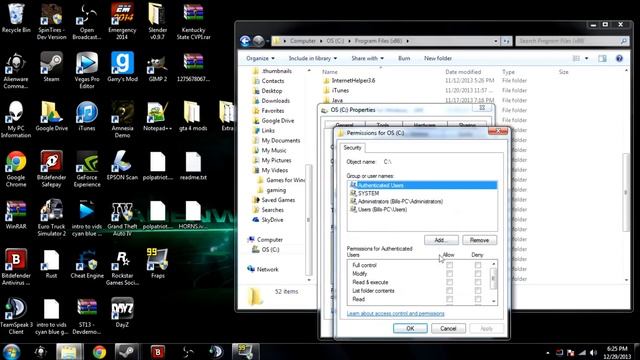Select the Security tab in Permissions

(352, 148)
